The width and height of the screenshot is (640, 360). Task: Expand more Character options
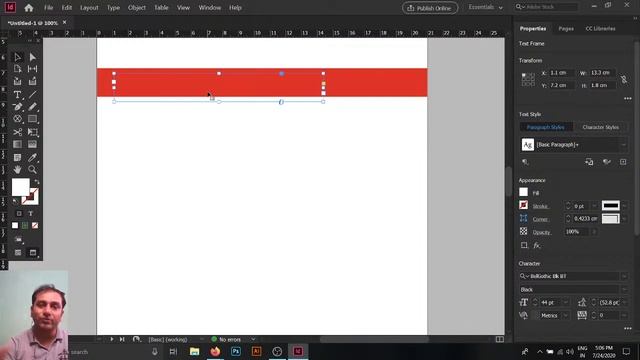click(628, 329)
